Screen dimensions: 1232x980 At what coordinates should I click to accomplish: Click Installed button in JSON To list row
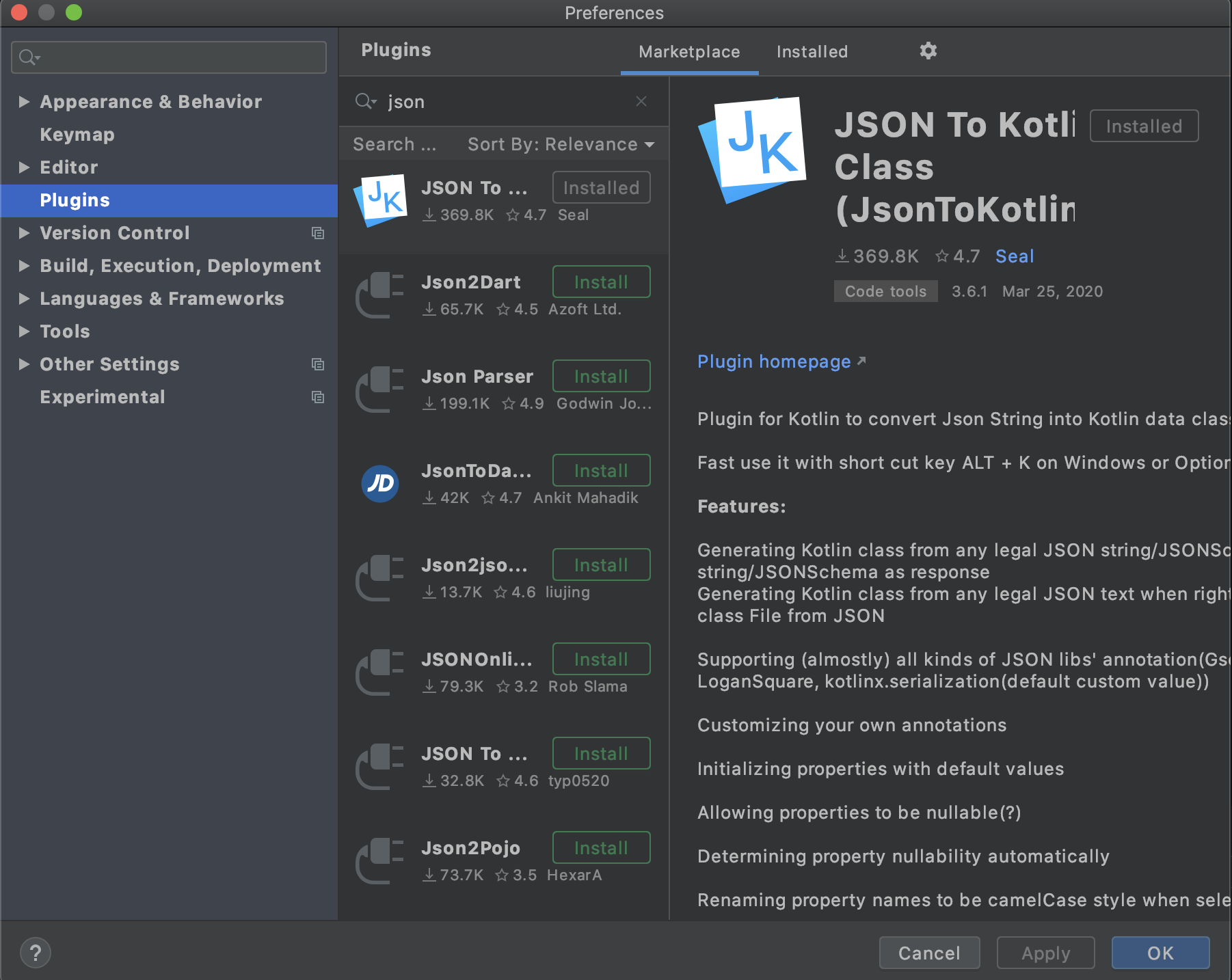pyautogui.click(x=601, y=187)
